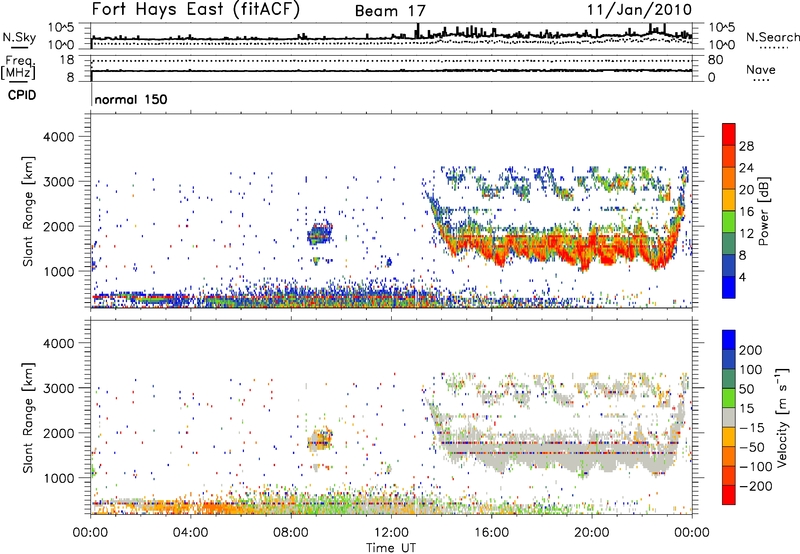Select the "16" label on power color bar

click(746, 212)
